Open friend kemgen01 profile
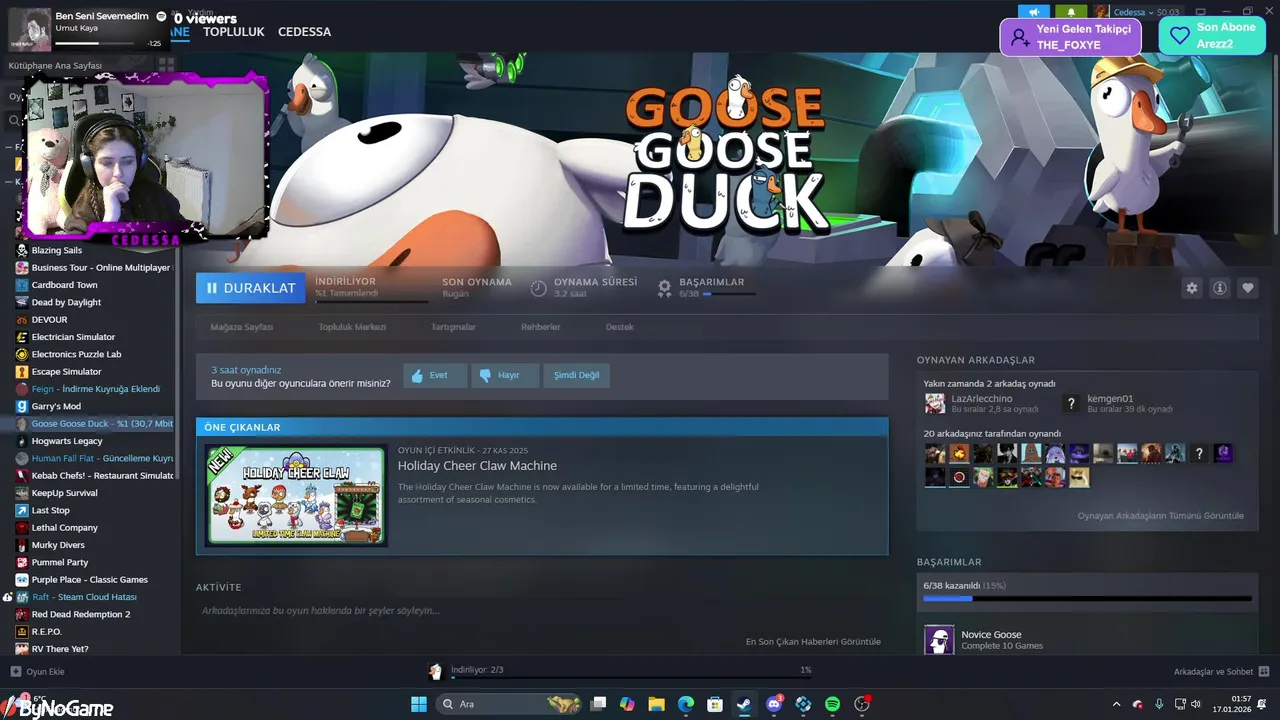This screenshot has width=1280, height=720. click(x=1117, y=403)
